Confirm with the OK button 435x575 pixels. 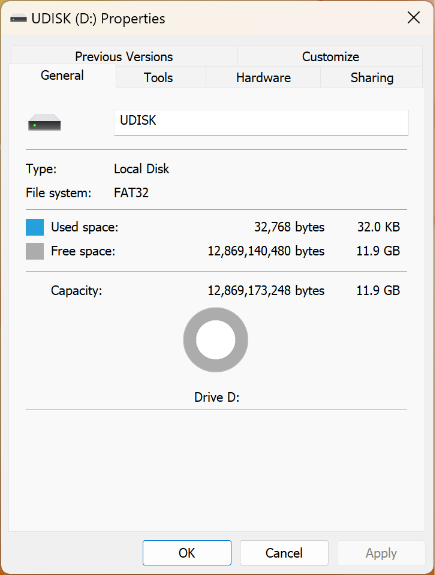pyautogui.click(x=187, y=553)
